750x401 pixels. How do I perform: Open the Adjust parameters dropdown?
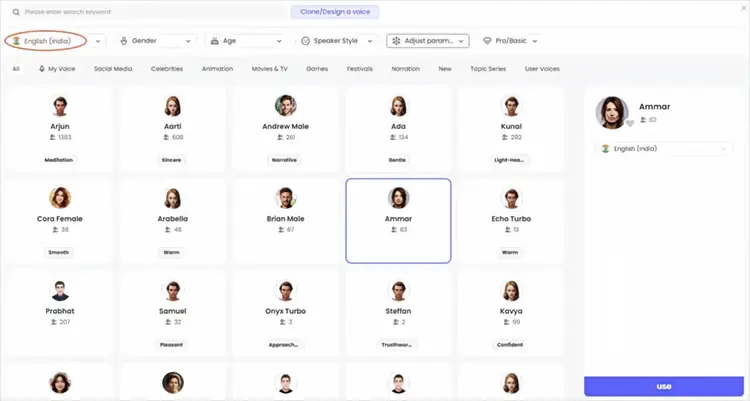pyautogui.click(x=428, y=41)
